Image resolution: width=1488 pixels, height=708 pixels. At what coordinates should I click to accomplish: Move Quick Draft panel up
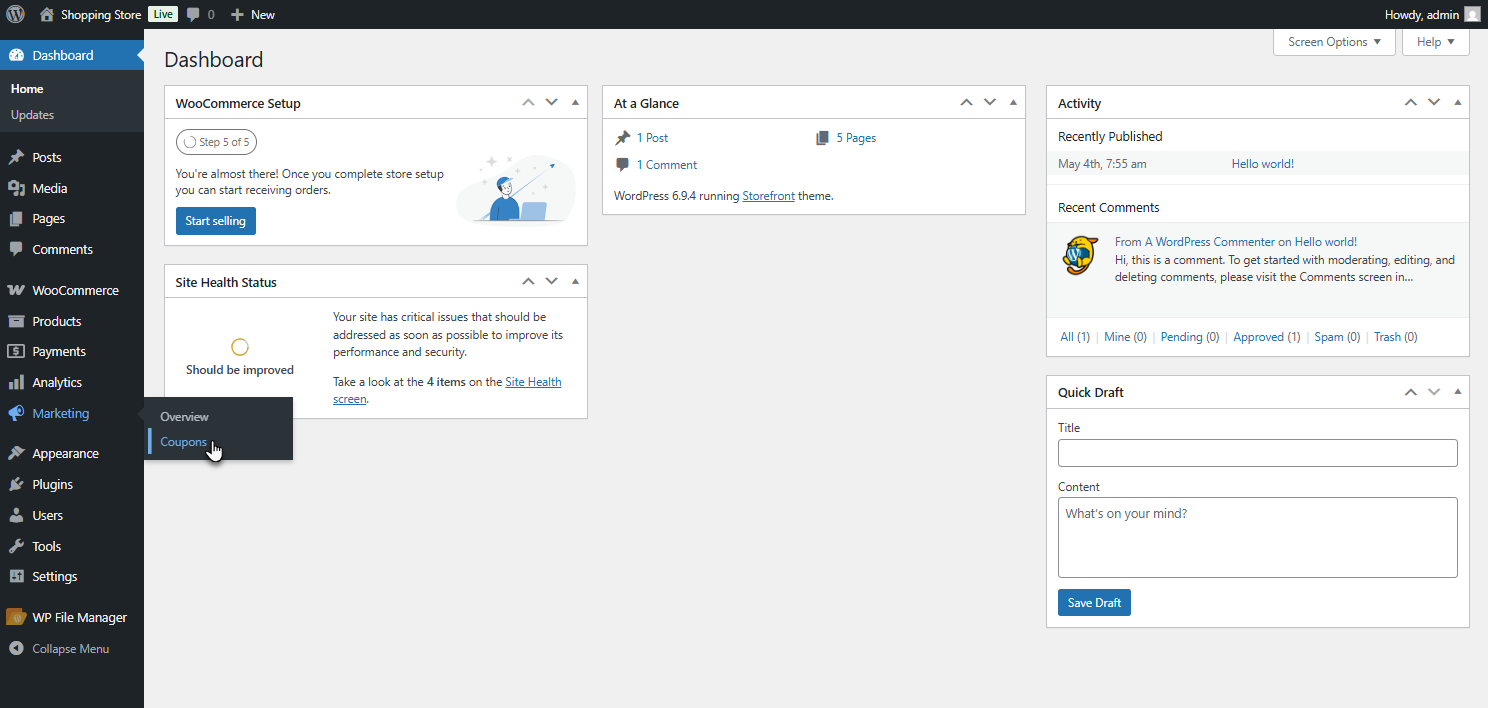point(1410,392)
